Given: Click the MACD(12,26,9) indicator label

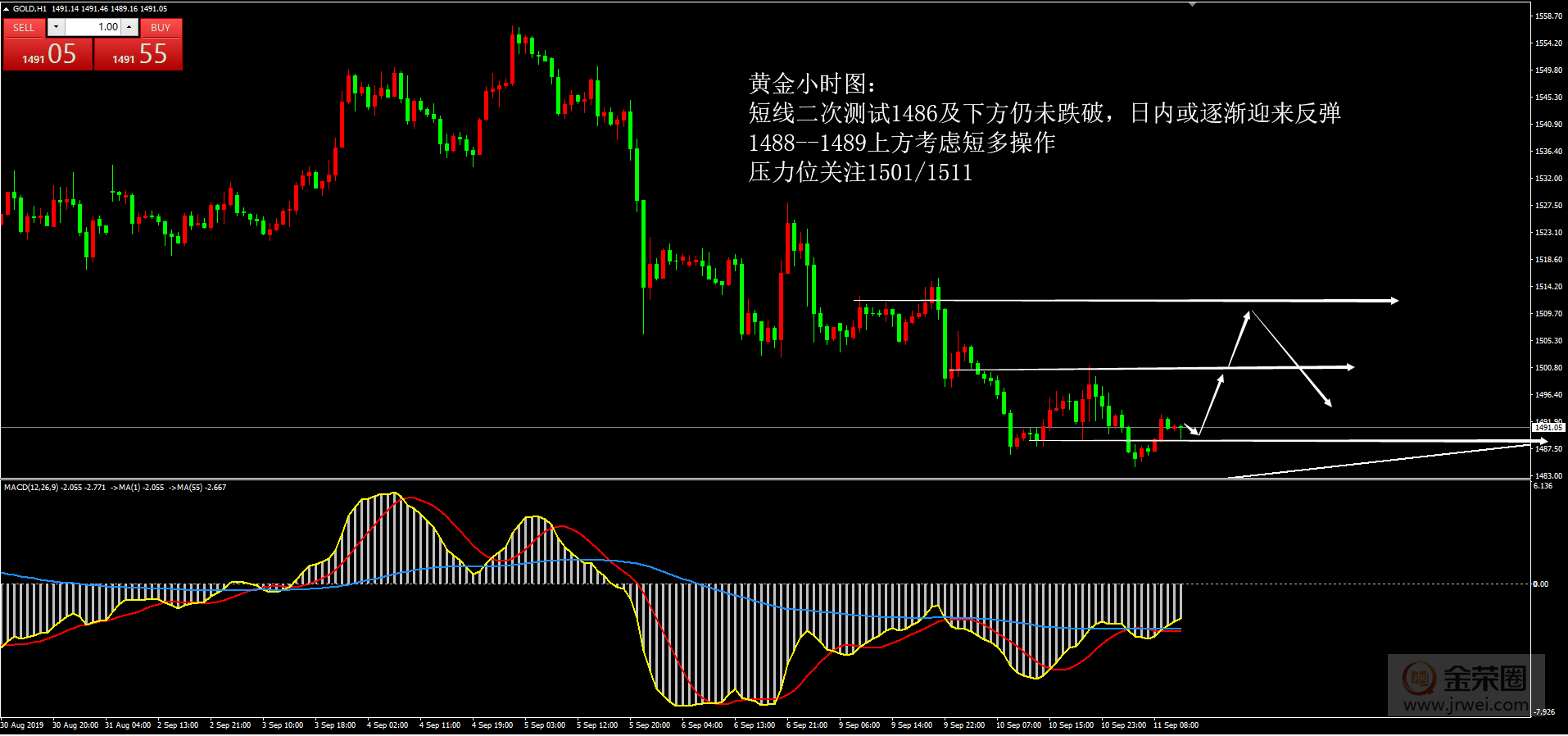Looking at the screenshot, I should (x=31, y=488).
